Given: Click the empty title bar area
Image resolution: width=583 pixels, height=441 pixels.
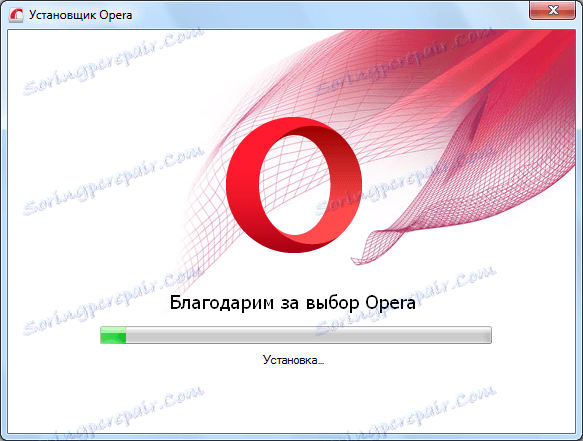Looking at the screenshot, I should click(x=327, y=15).
